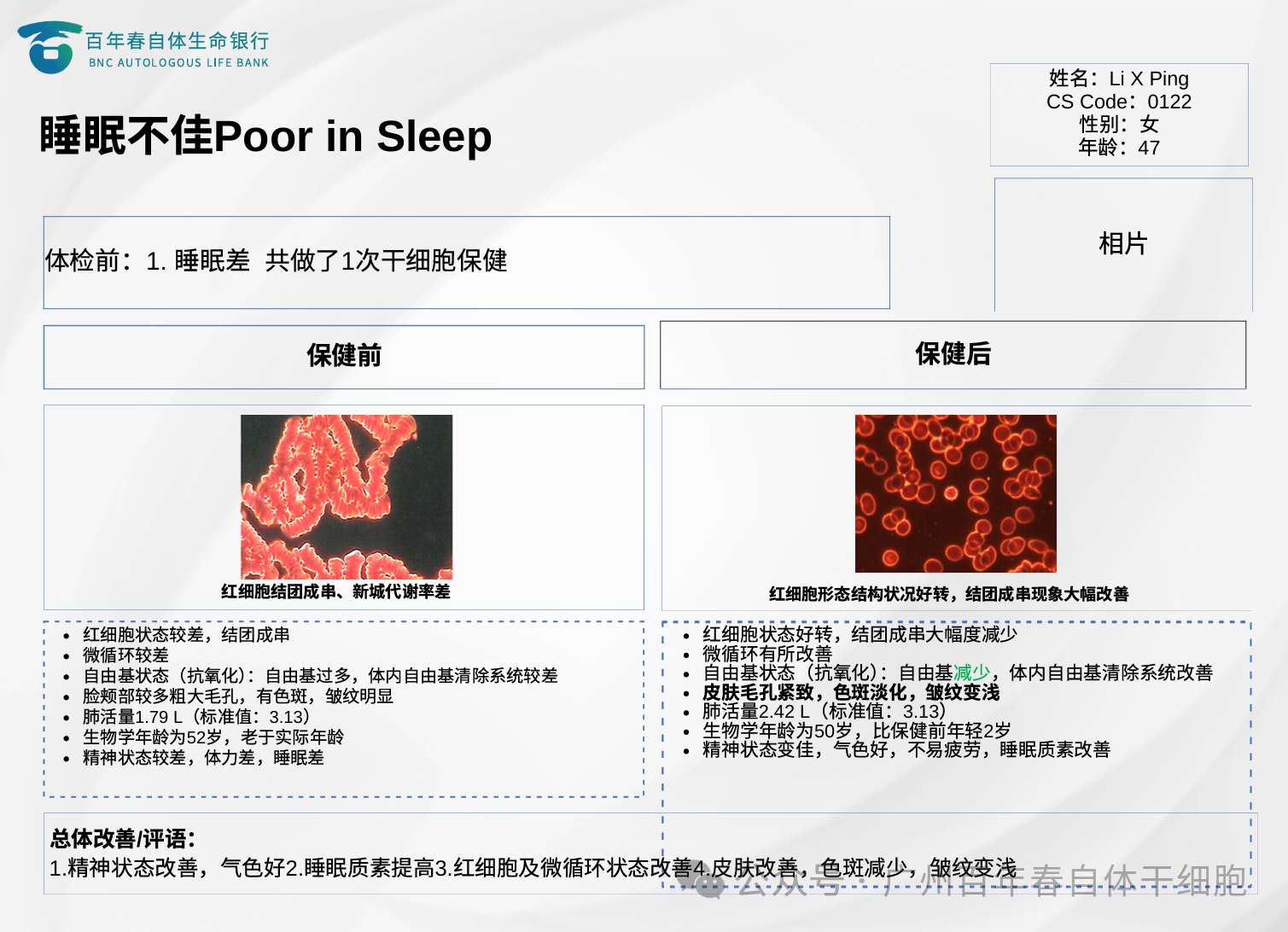
Task: Click the 睡眠不佳Poor in Sleep title
Action: 265,137
